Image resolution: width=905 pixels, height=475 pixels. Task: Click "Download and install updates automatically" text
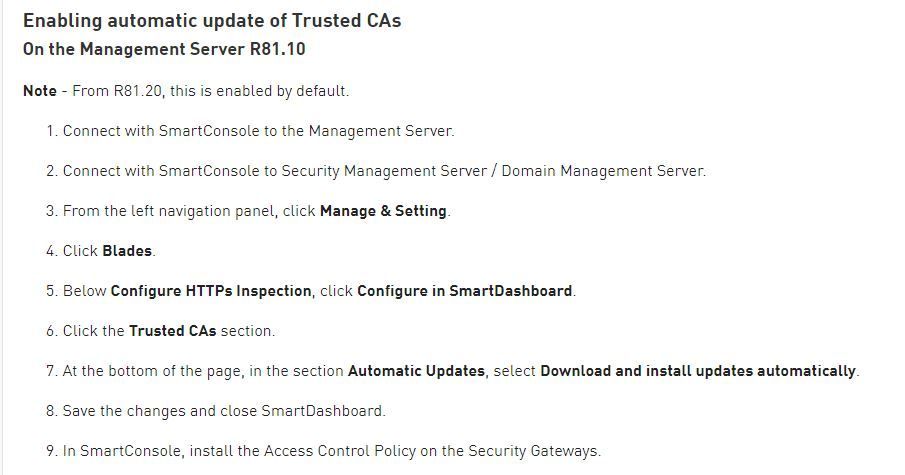click(698, 371)
